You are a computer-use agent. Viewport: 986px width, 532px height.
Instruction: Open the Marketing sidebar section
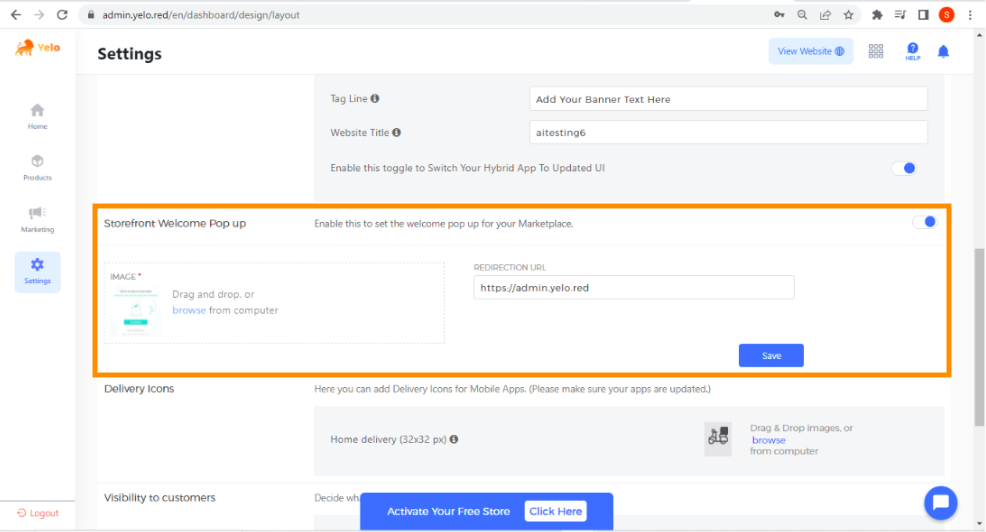(x=37, y=219)
